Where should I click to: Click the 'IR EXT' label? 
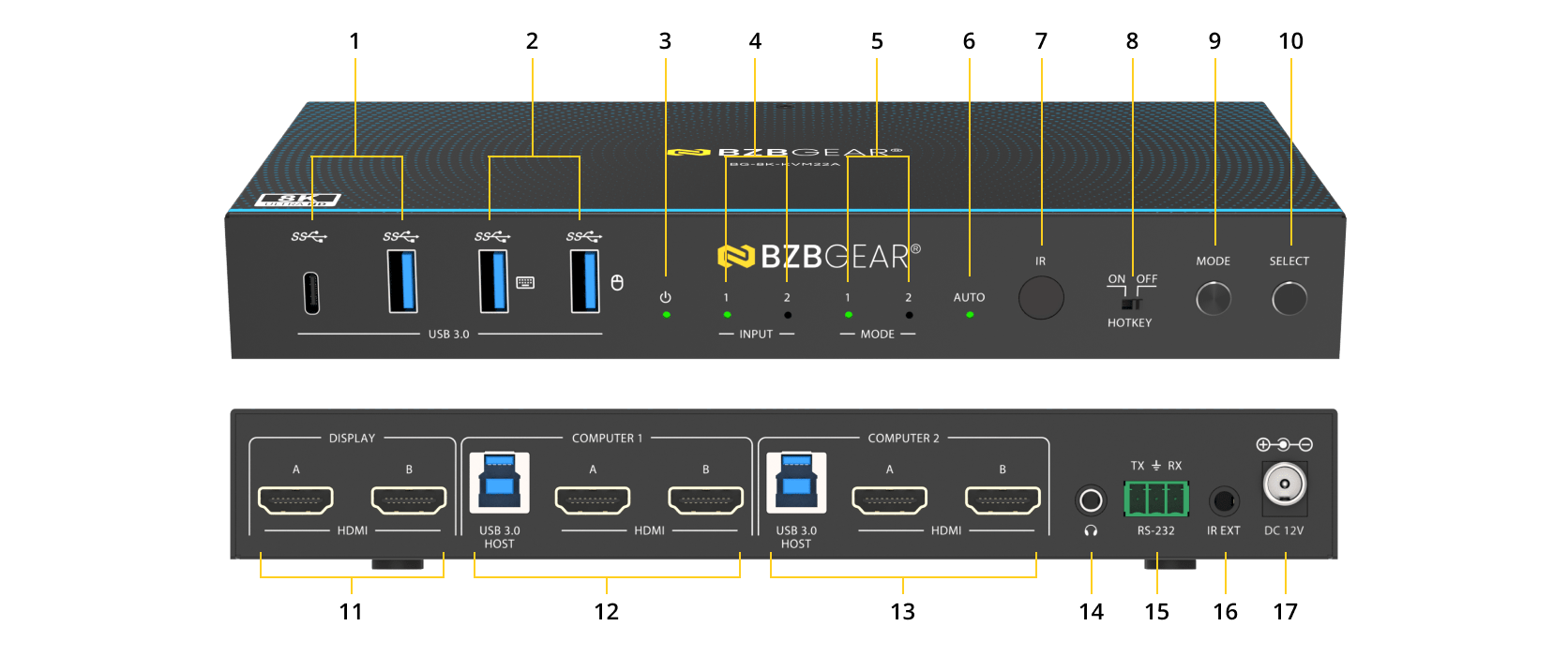[x=1224, y=530]
